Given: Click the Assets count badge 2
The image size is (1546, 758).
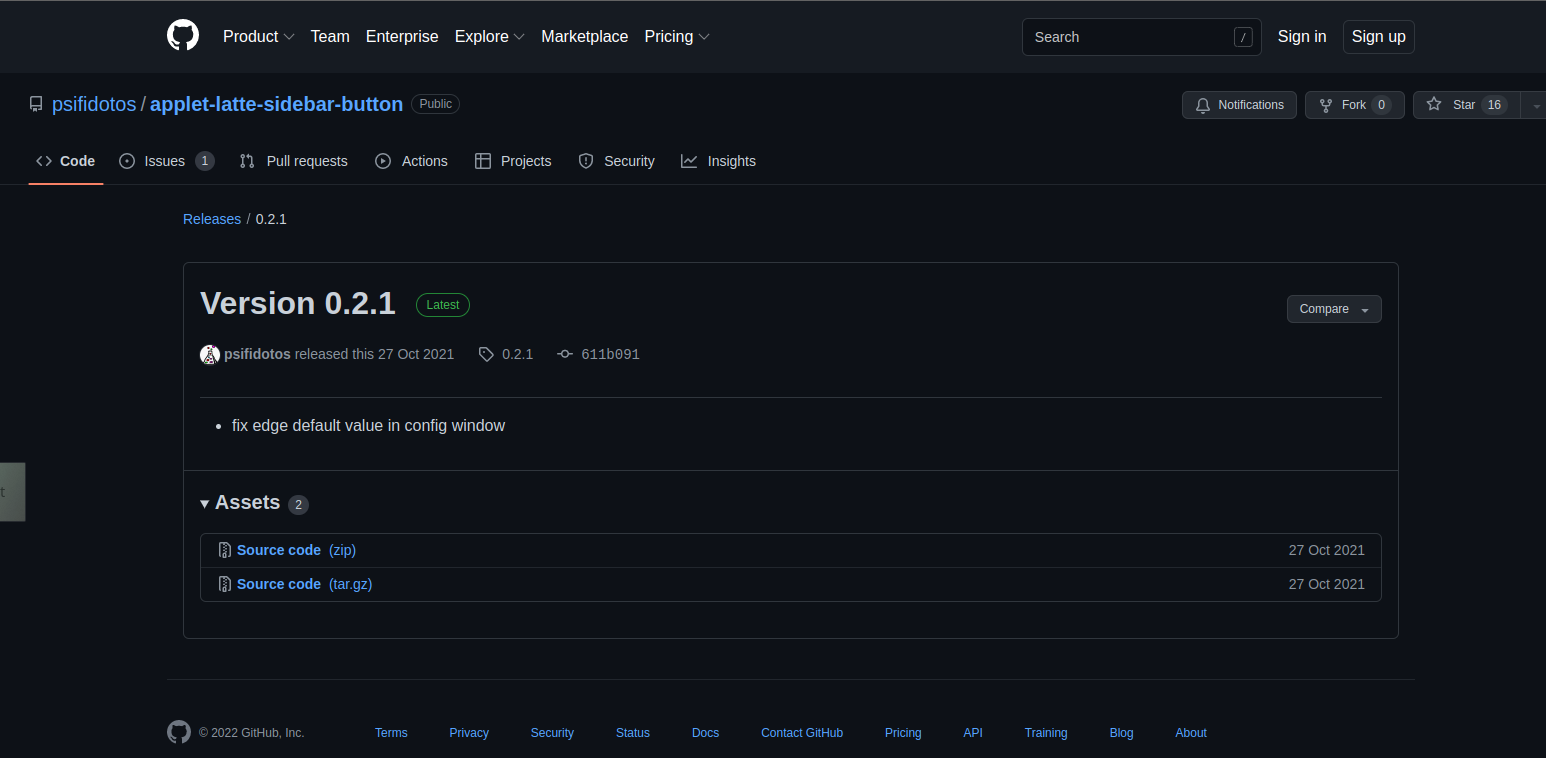Looking at the screenshot, I should [298, 505].
